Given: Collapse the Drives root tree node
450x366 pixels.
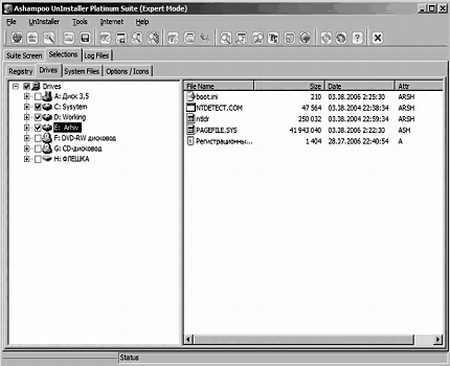Looking at the screenshot, I should 15,86.
